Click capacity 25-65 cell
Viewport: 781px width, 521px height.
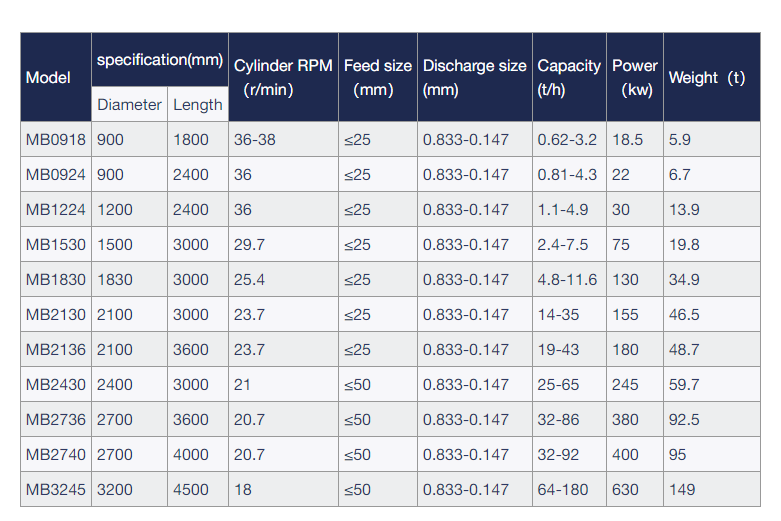[x=569, y=385]
